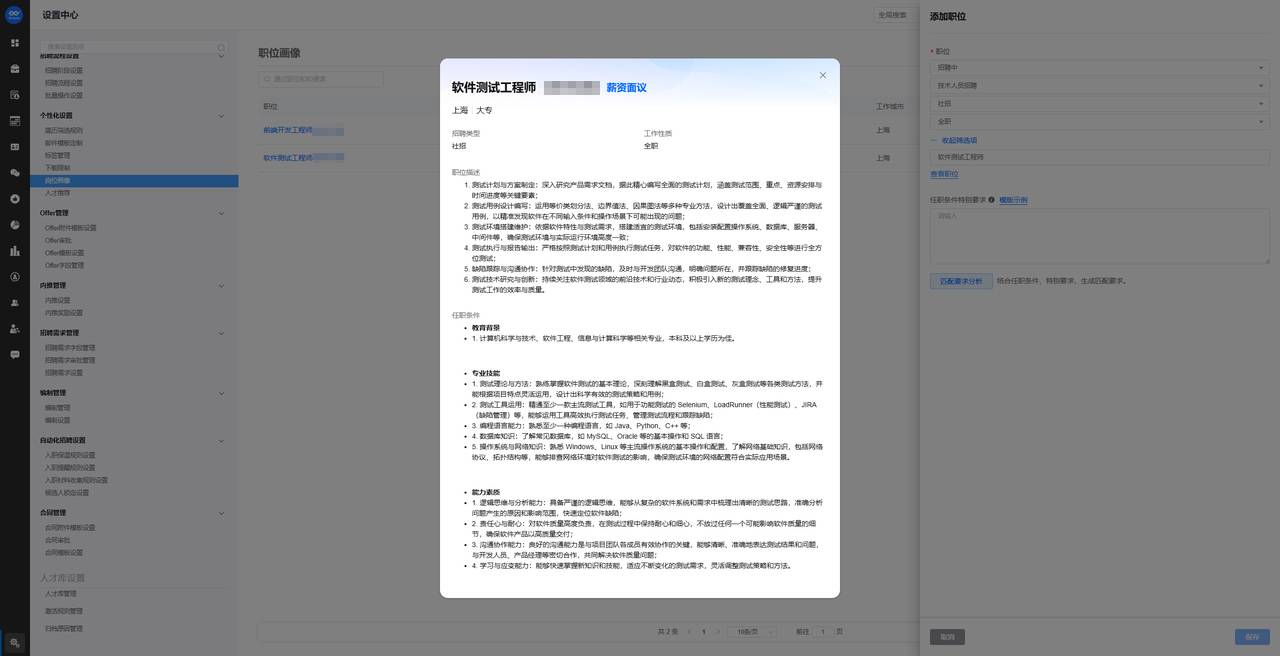Click the 匹配要求分析 button
Screen dimensions: 1280x656
tap(961, 281)
